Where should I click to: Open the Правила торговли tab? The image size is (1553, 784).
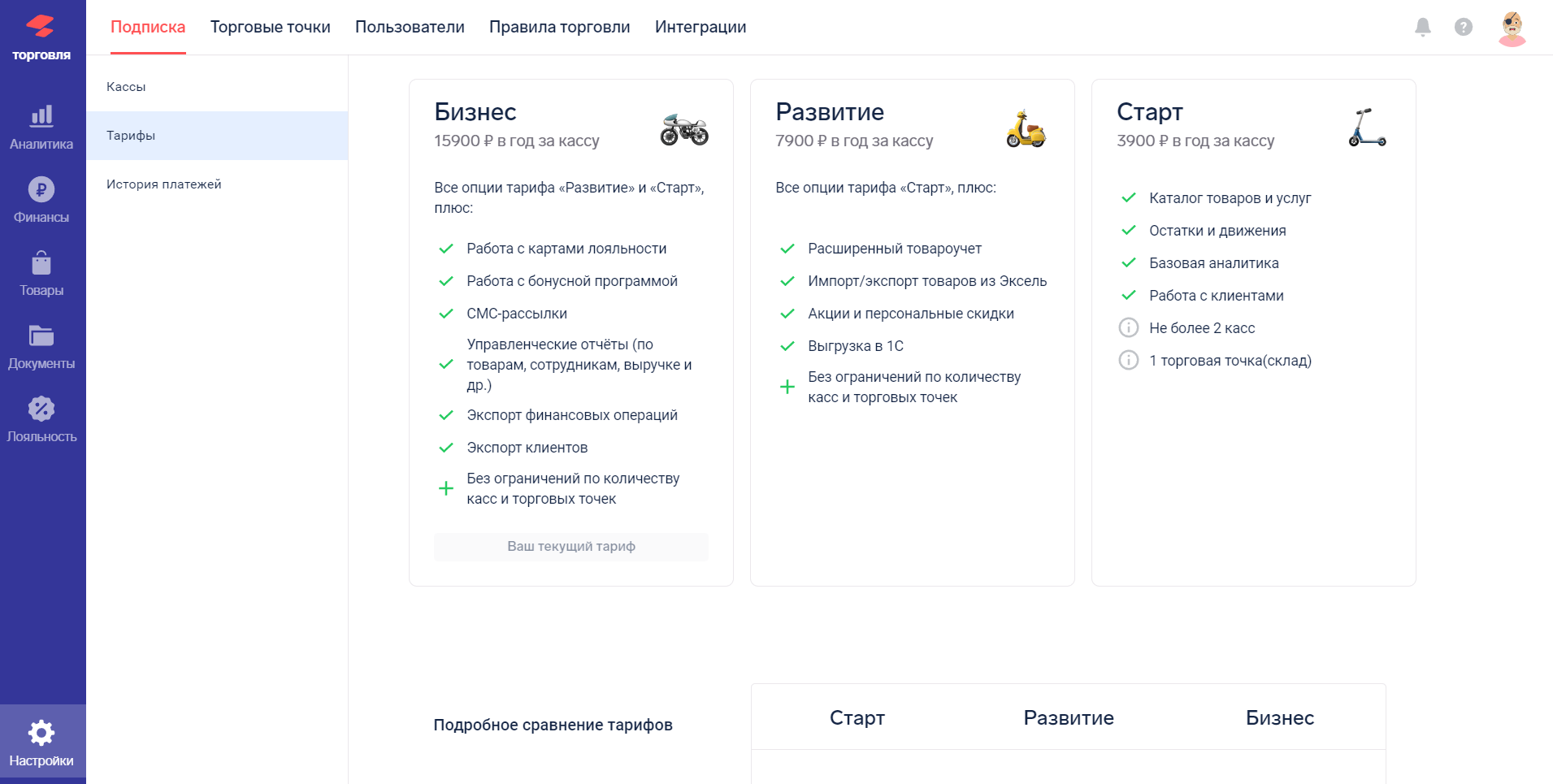pos(560,27)
